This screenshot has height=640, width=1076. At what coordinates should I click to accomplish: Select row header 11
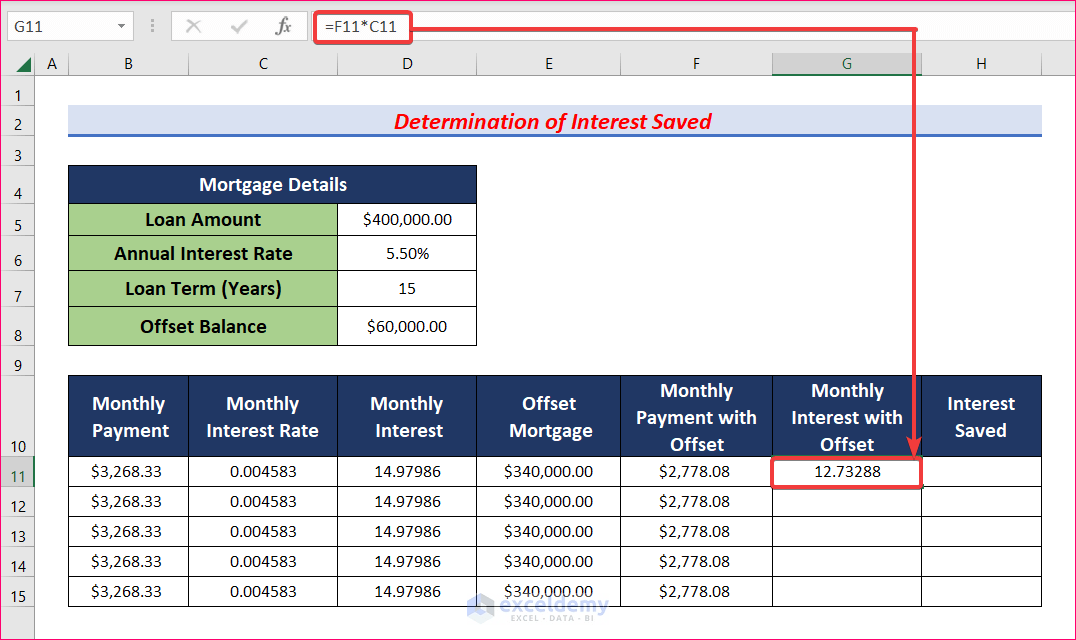18,471
